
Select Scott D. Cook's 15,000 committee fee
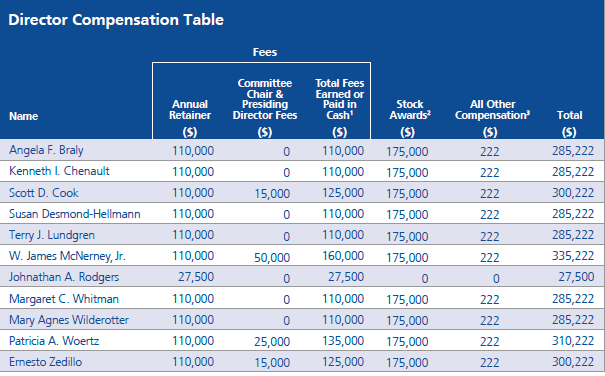(x=272, y=193)
